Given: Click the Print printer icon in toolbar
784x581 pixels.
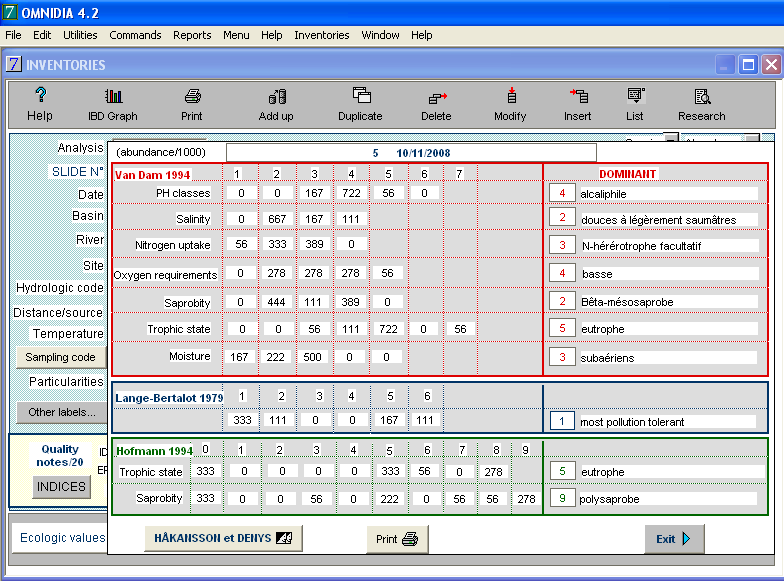Looking at the screenshot, I should coord(192,96).
